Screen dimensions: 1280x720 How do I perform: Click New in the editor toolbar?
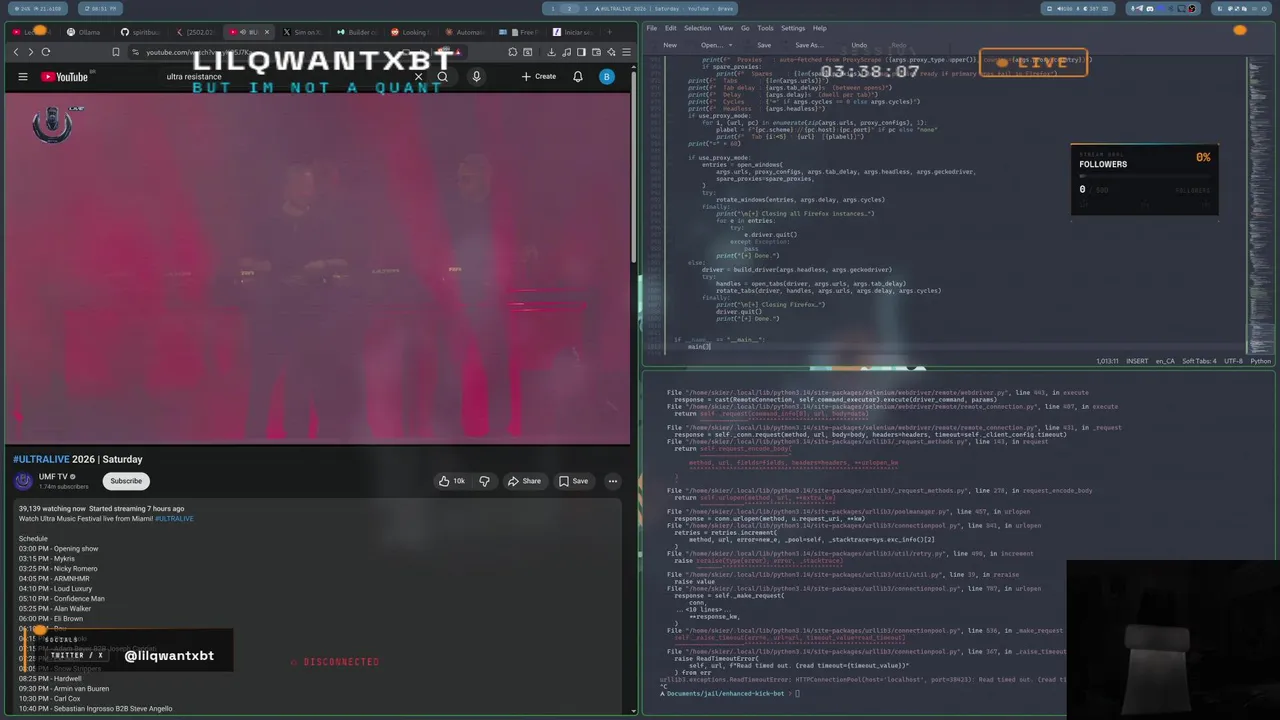670,45
